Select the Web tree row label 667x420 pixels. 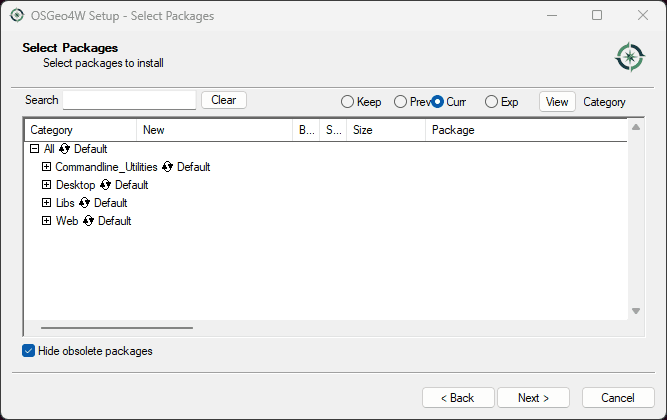67,221
